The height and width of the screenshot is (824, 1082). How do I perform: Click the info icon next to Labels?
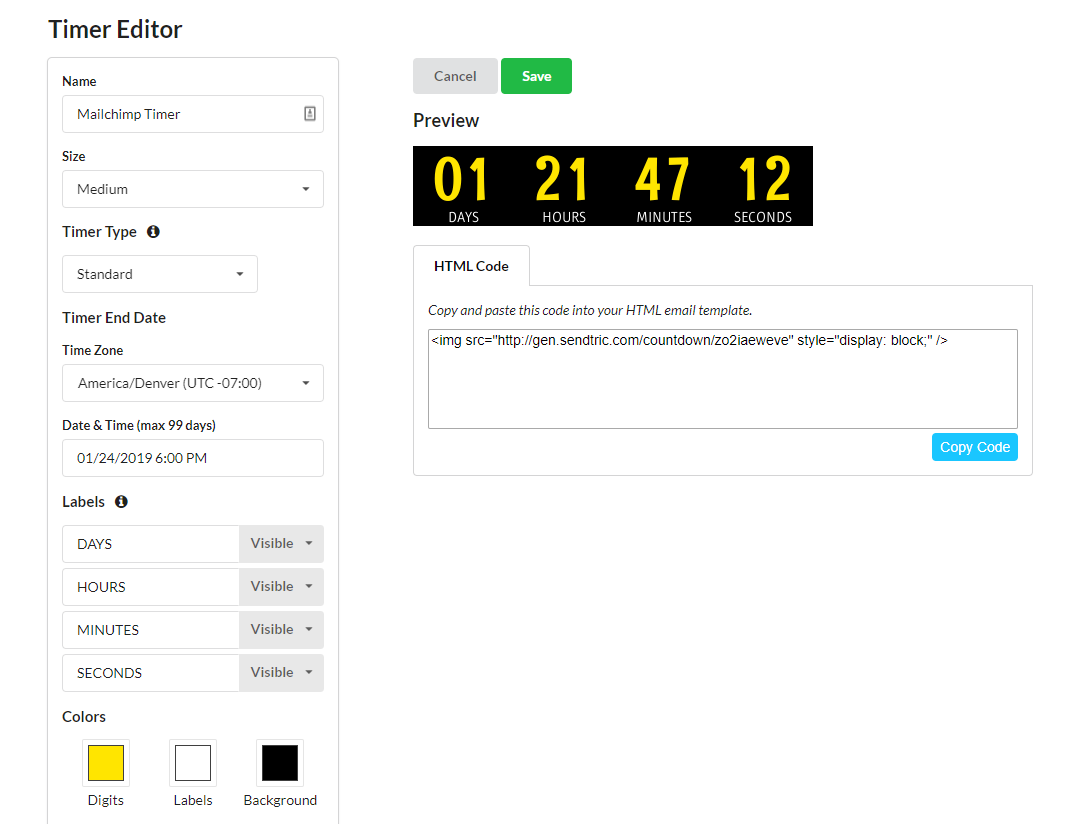[x=121, y=502]
